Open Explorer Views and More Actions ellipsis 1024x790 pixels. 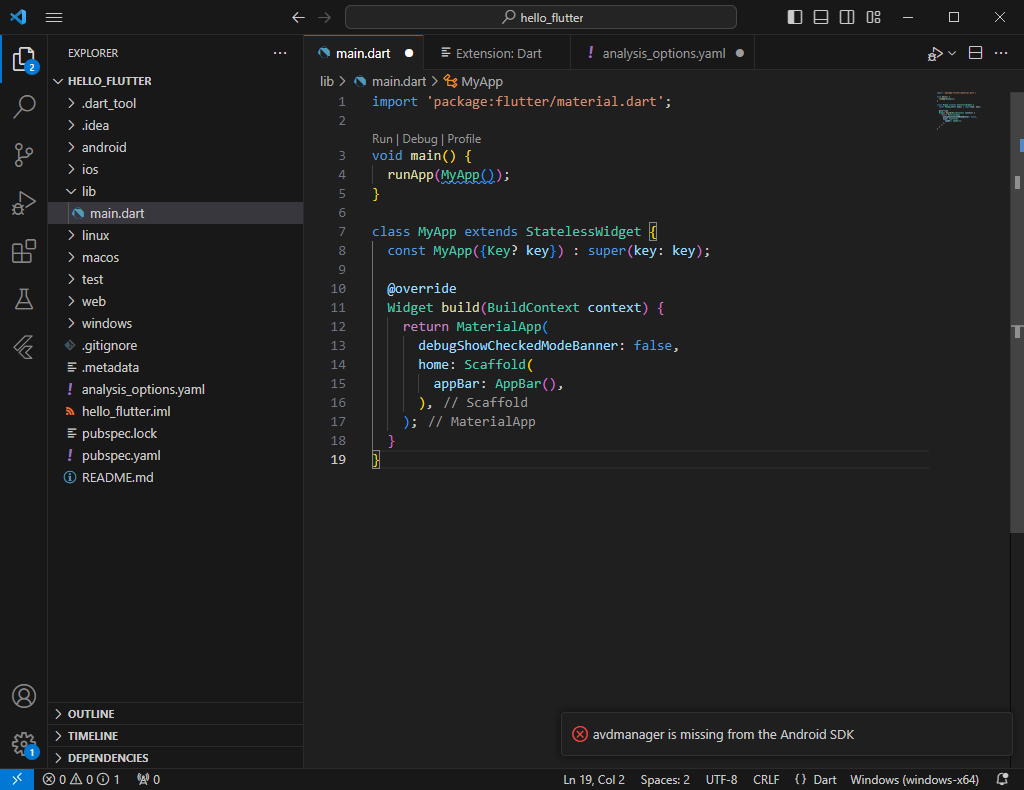(x=280, y=53)
